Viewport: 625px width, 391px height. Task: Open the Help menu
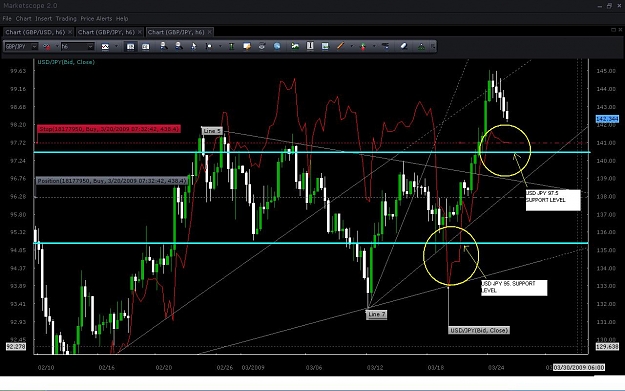point(122,19)
